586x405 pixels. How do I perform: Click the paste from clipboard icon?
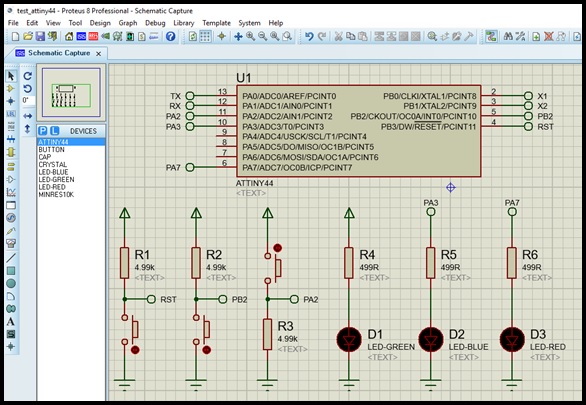pyautogui.click(x=363, y=36)
